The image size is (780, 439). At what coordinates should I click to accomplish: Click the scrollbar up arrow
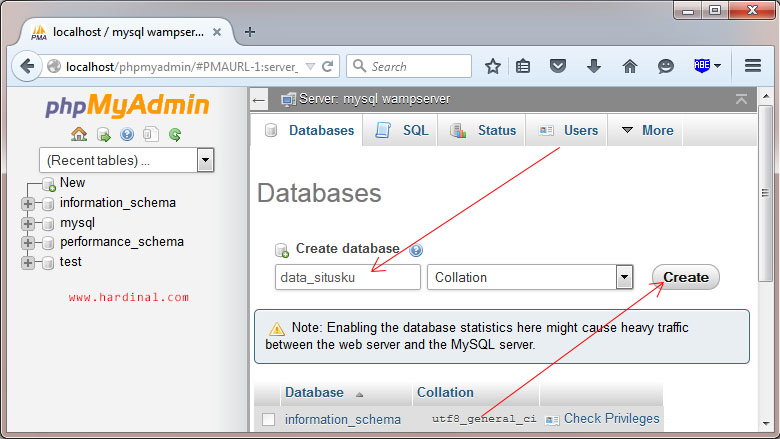pyautogui.click(x=766, y=95)
